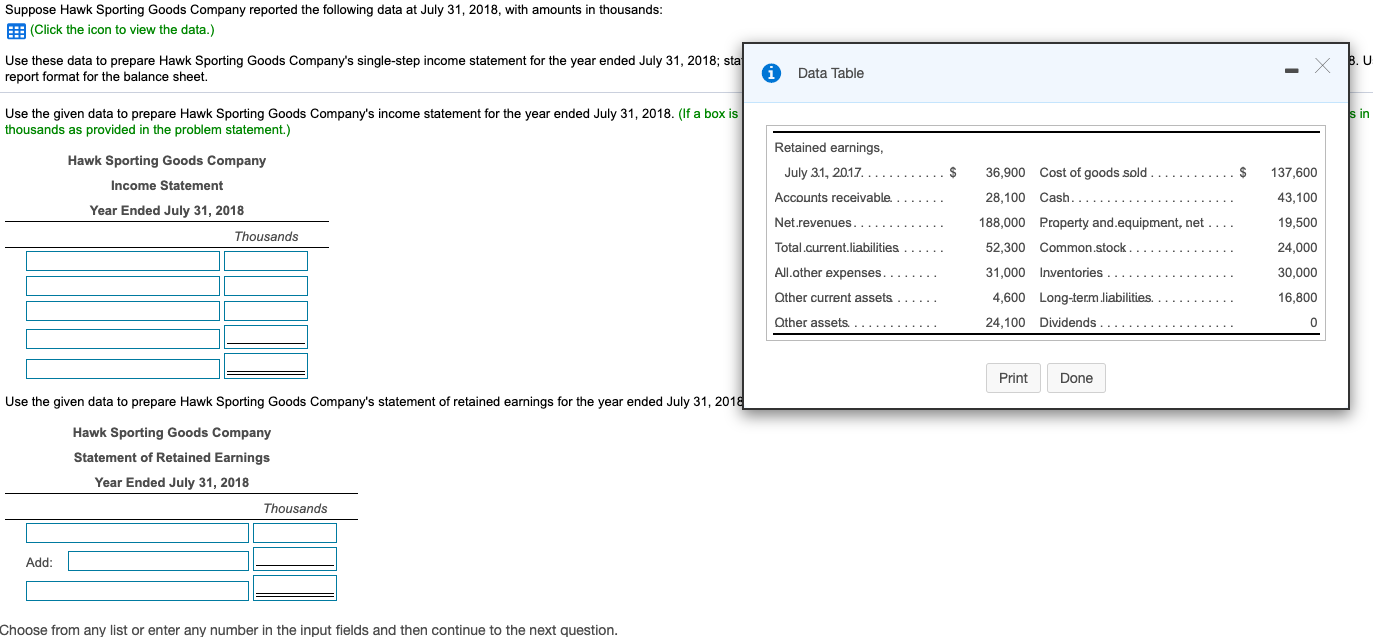Click the Other current assets value 4,600
This screenshot has height=637, width=1373.
1009,297
